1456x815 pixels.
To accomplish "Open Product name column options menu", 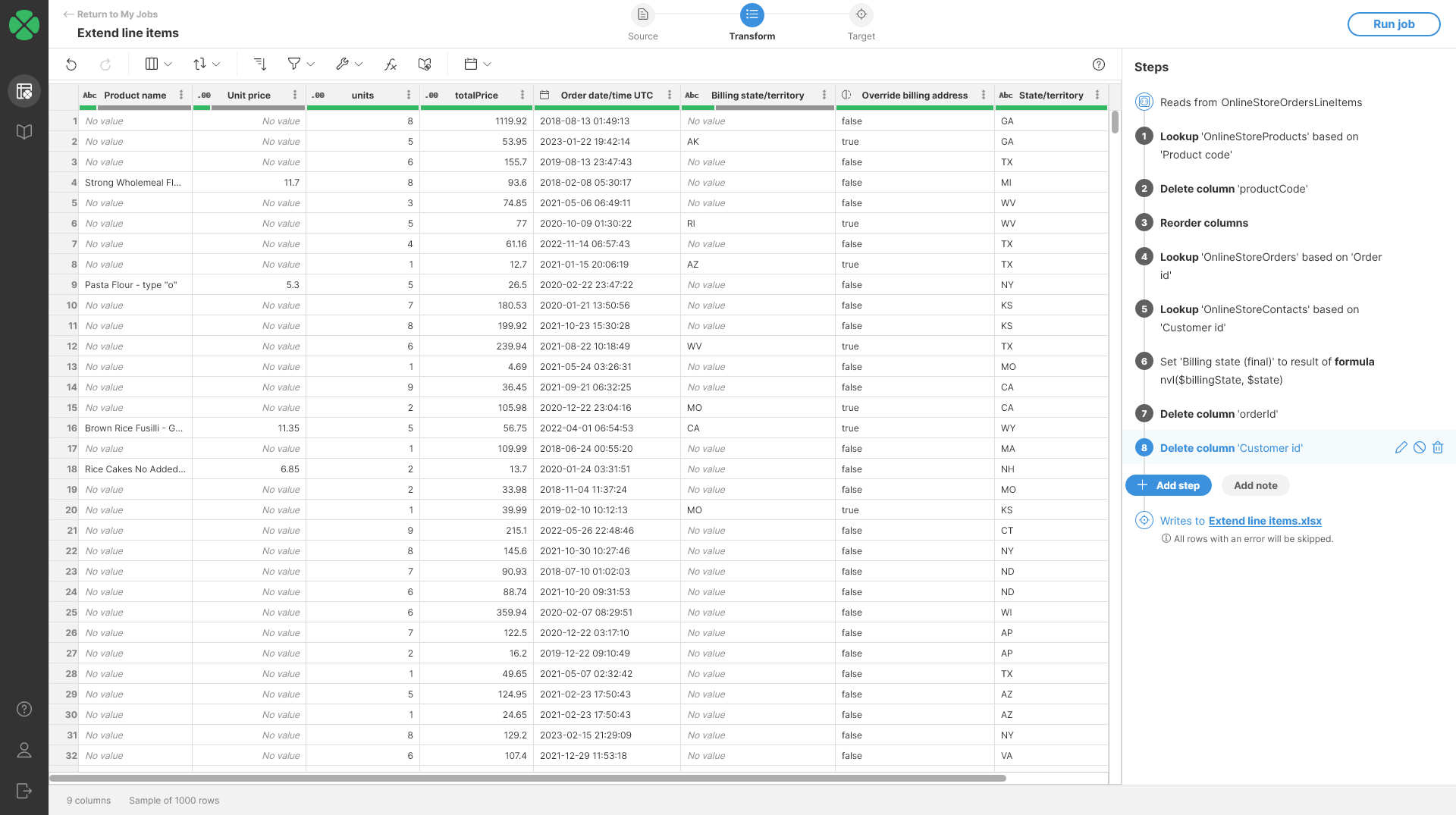I will 181,95.
